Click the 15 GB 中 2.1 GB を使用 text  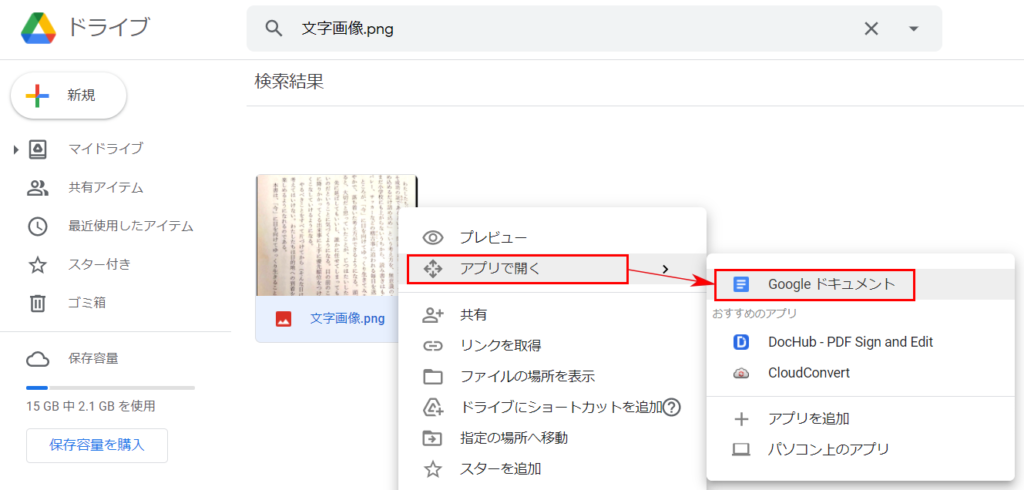(x=91, y=406)
